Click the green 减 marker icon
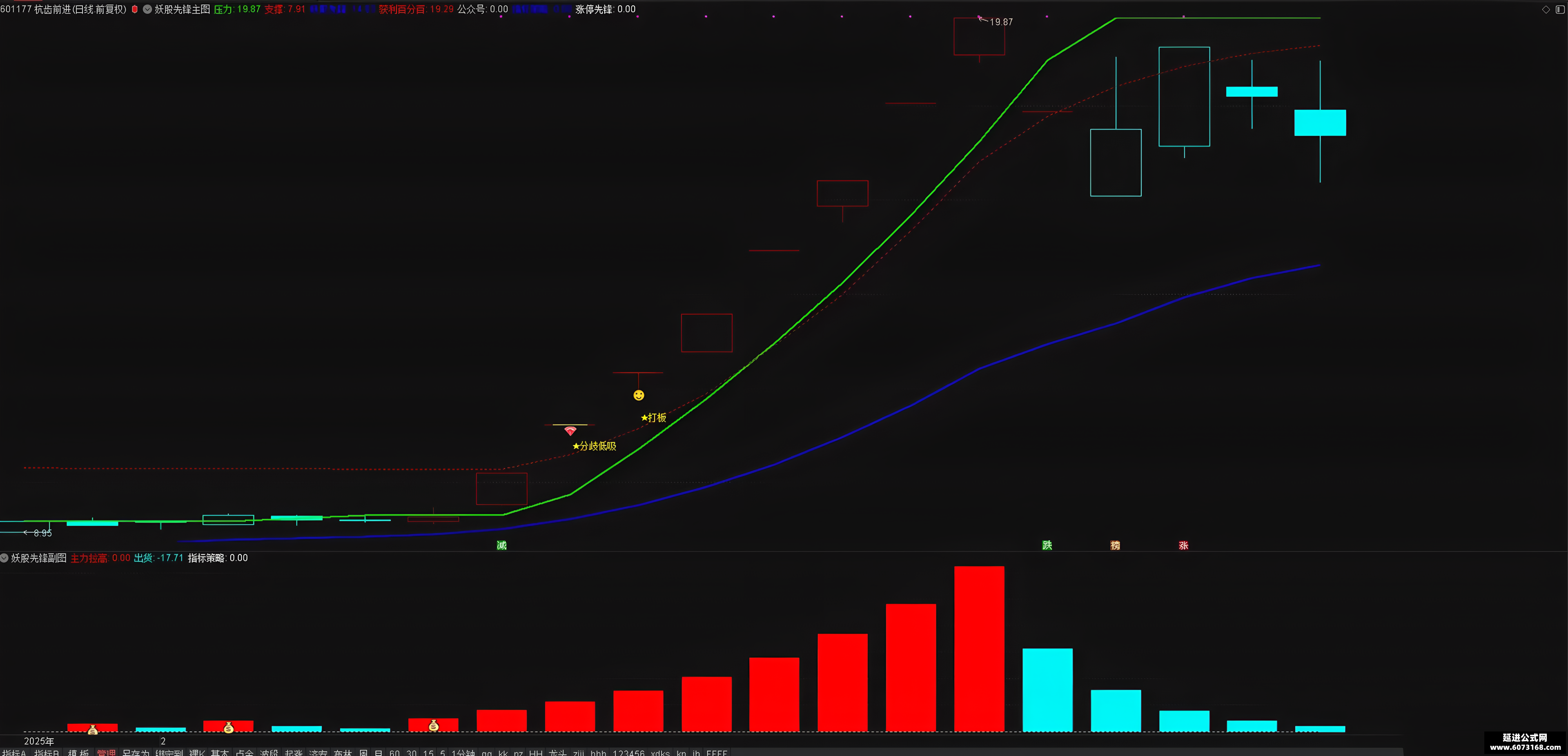1568x756 pixels. [x=501, y=545]
